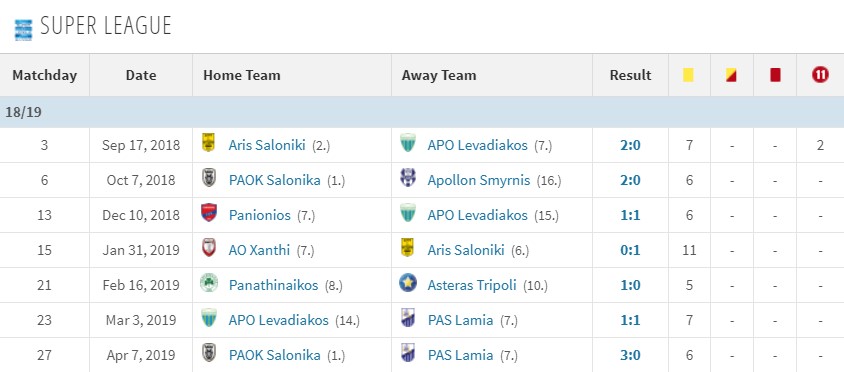Open the 0:1 result for AO Xanthi match
This screenshot has width=844, height=372.
click(x=630, y=250)
